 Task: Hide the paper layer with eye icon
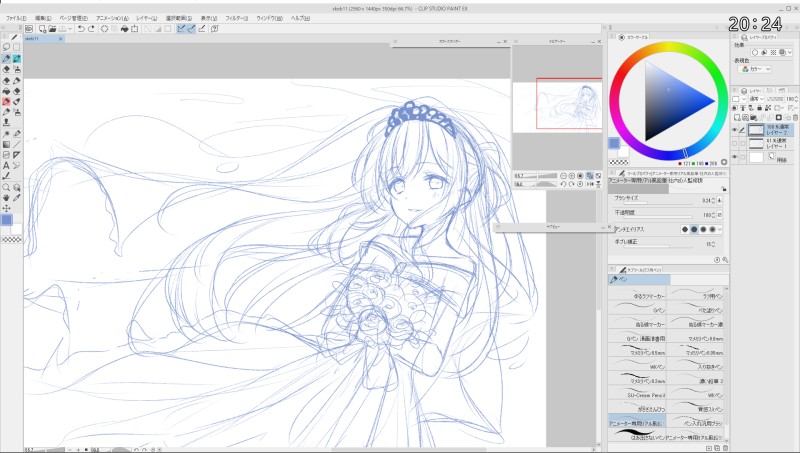tap(735, 158)
